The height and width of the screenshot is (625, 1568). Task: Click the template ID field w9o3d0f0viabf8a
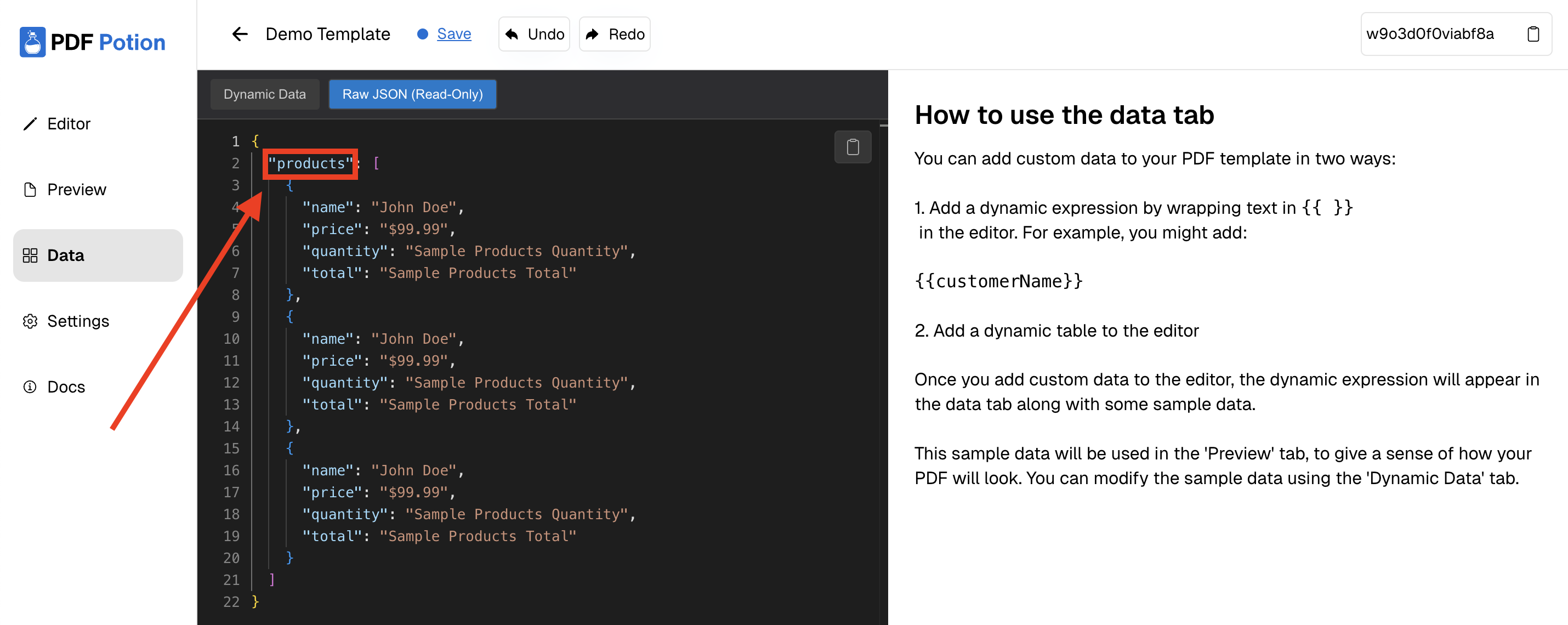pos(1430,34)
